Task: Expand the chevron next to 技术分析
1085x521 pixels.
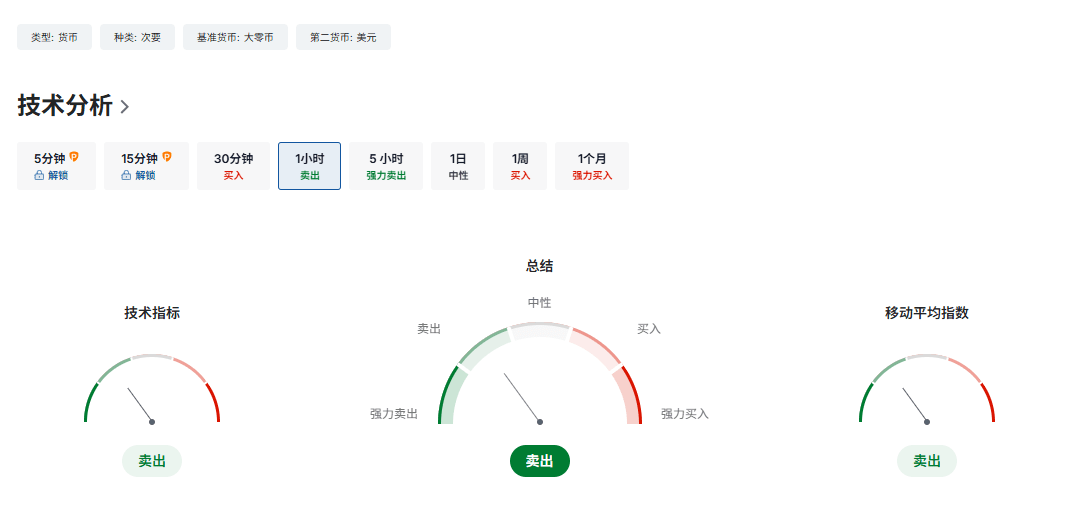Action: pyautogui.click(x=125, y=107)
